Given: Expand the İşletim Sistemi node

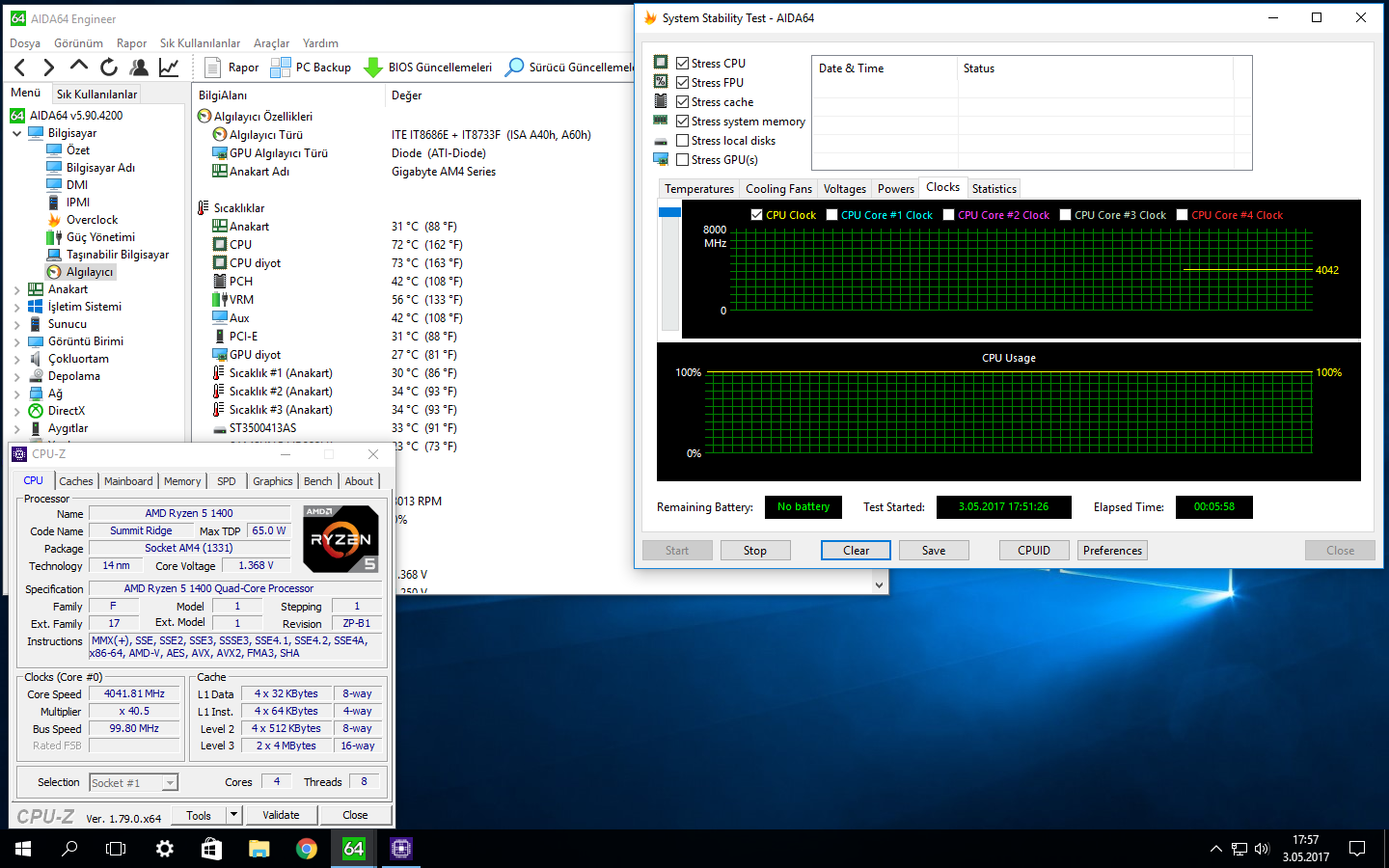Looking at the screenshot, I should tap(17, 307).
